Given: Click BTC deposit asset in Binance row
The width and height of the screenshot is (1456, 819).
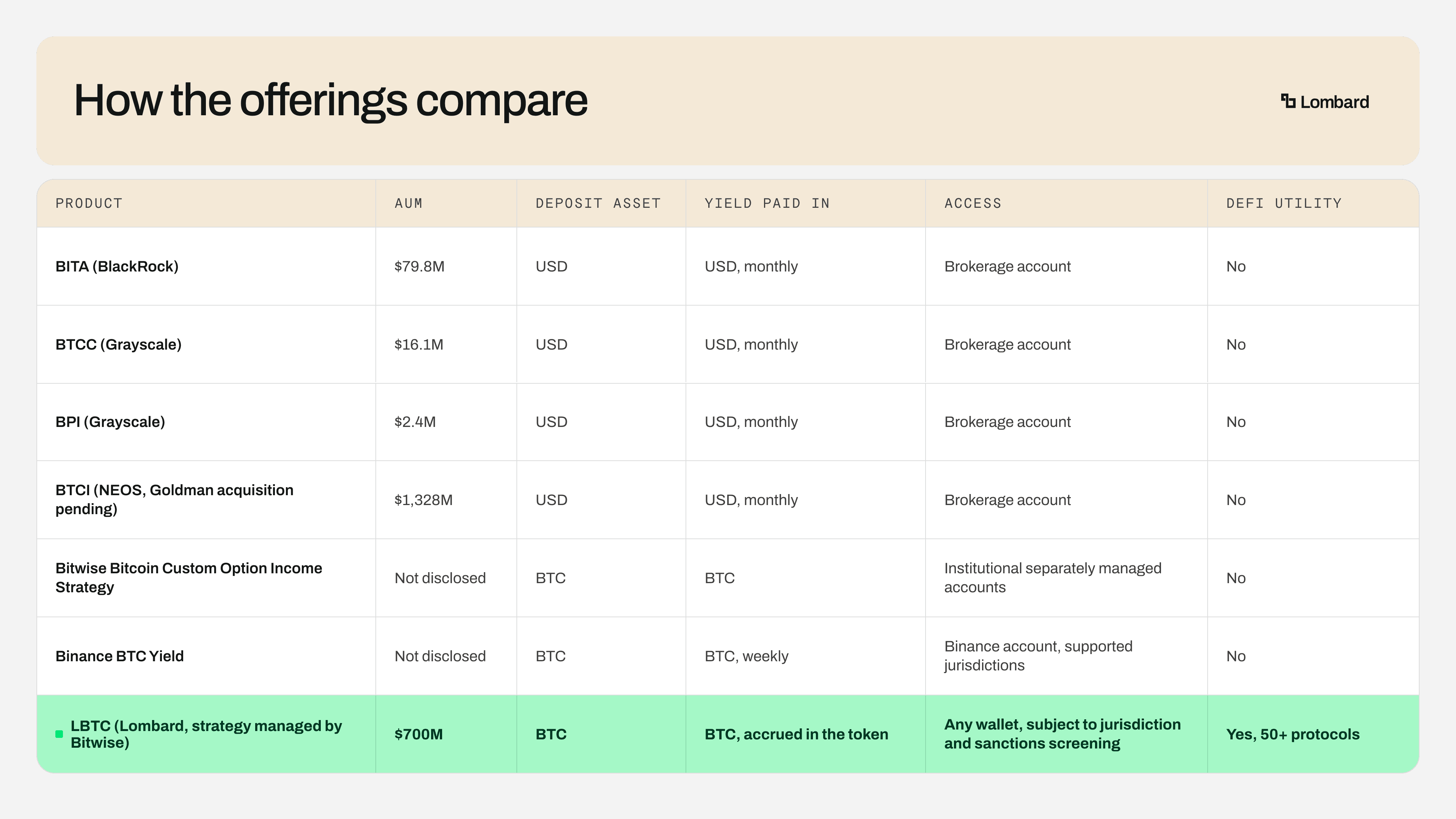Looking at the screenshot, I should 551,656.
